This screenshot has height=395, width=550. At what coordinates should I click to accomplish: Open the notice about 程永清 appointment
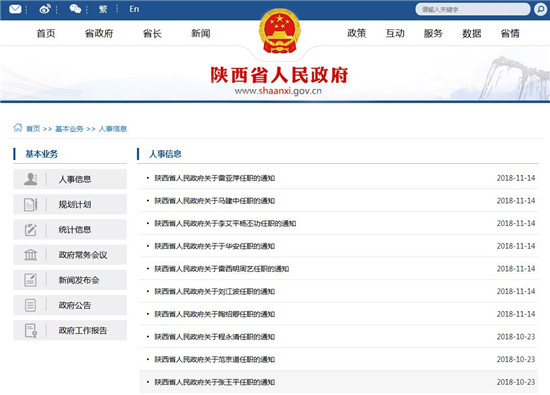pyautogui.click(x=215, y=337)
